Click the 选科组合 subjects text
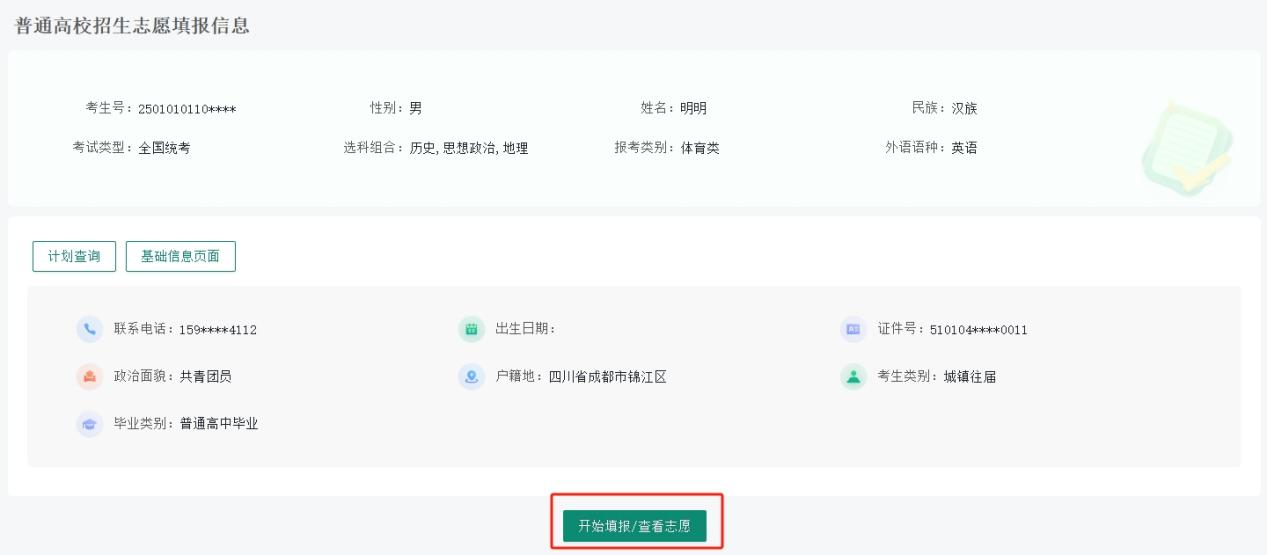Screen dimensions: 1267x555 (468, 148)
